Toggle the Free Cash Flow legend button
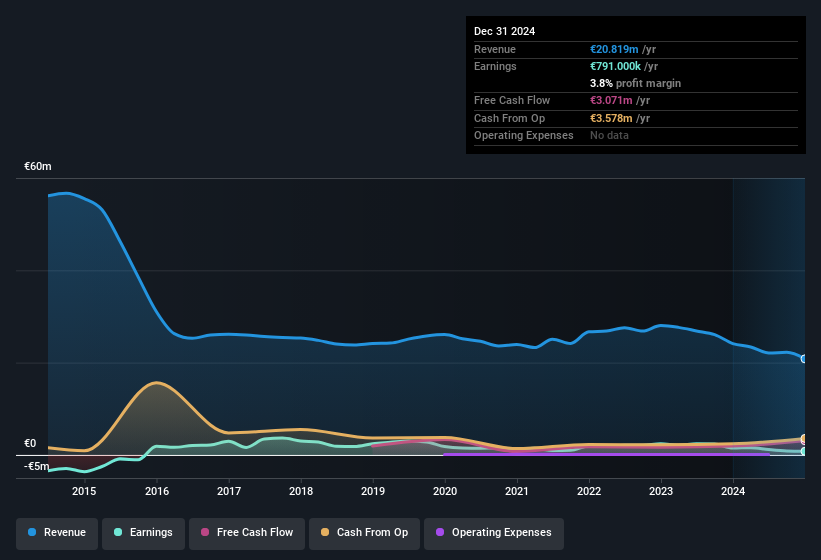Viewport: 821px width, 560px height. (x=247, y=533)
